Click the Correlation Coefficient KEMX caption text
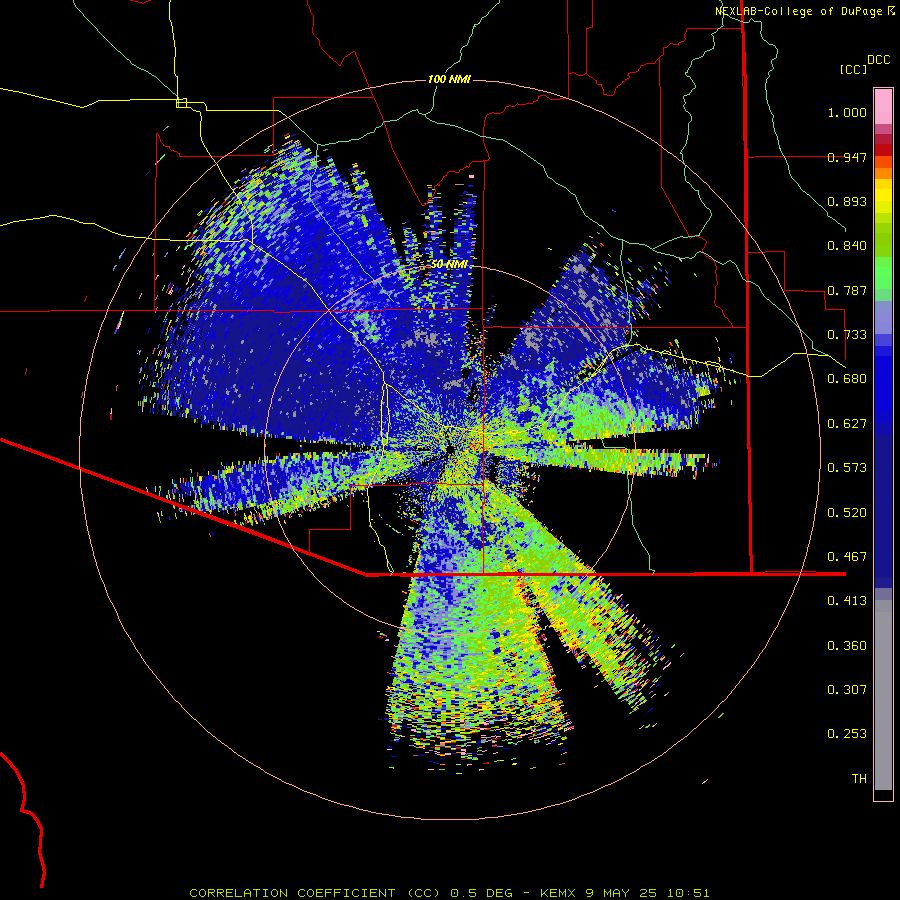This screenshot has width=900, height=900. [449, 893]
